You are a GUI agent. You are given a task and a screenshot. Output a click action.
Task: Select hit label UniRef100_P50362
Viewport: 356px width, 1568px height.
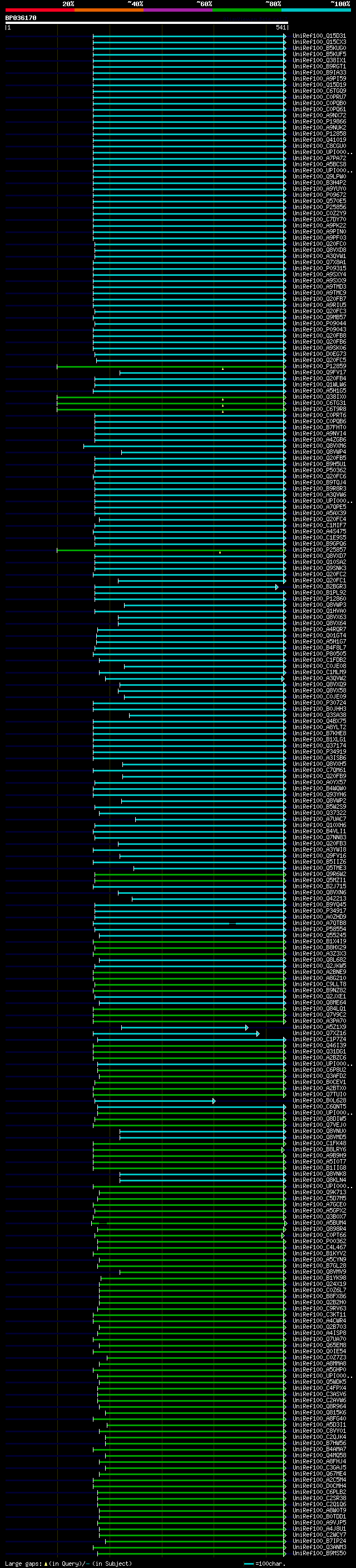coord(319,471)
